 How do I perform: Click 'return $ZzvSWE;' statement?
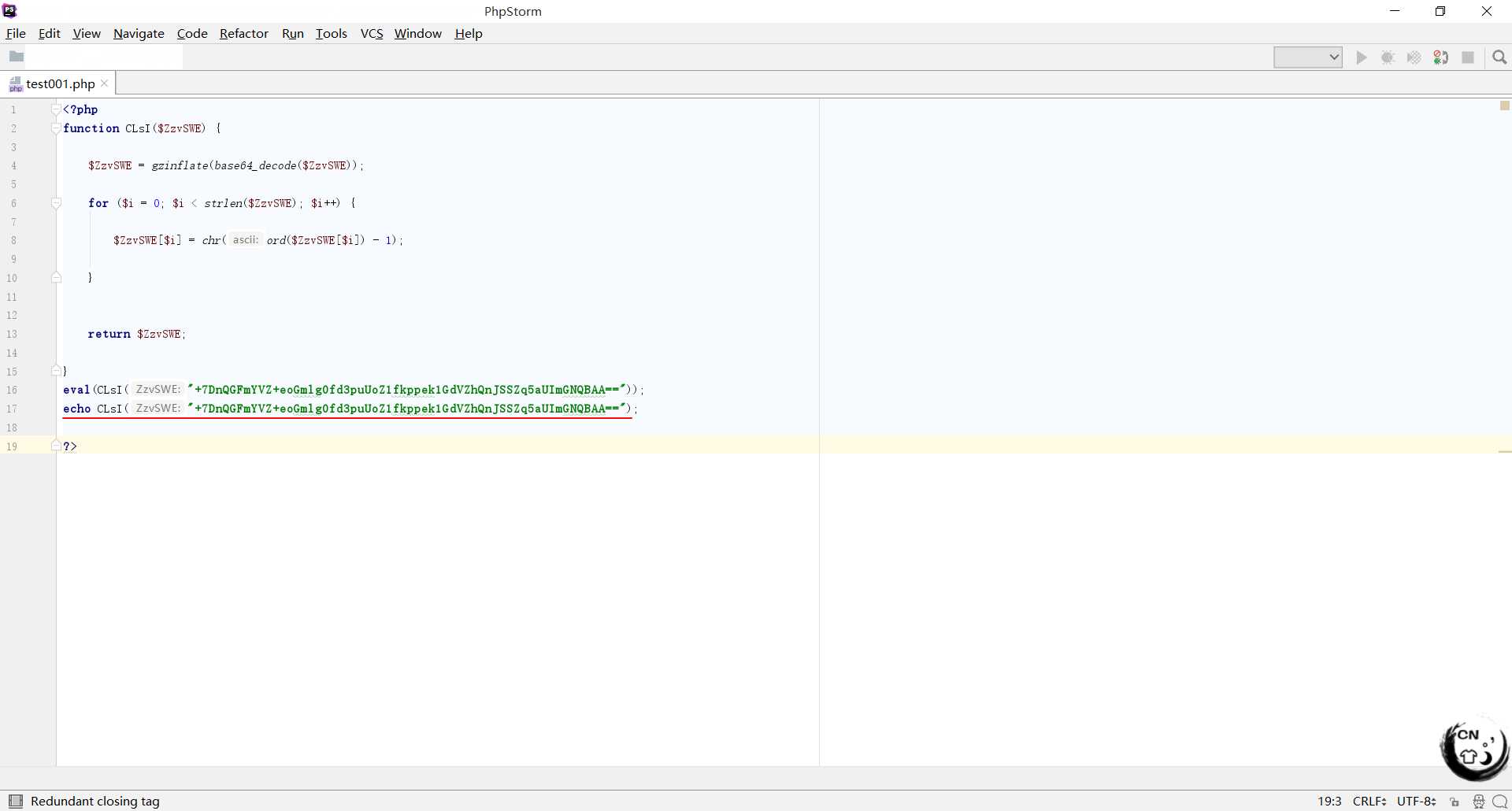pyautogui.click(x=137, y=334)
